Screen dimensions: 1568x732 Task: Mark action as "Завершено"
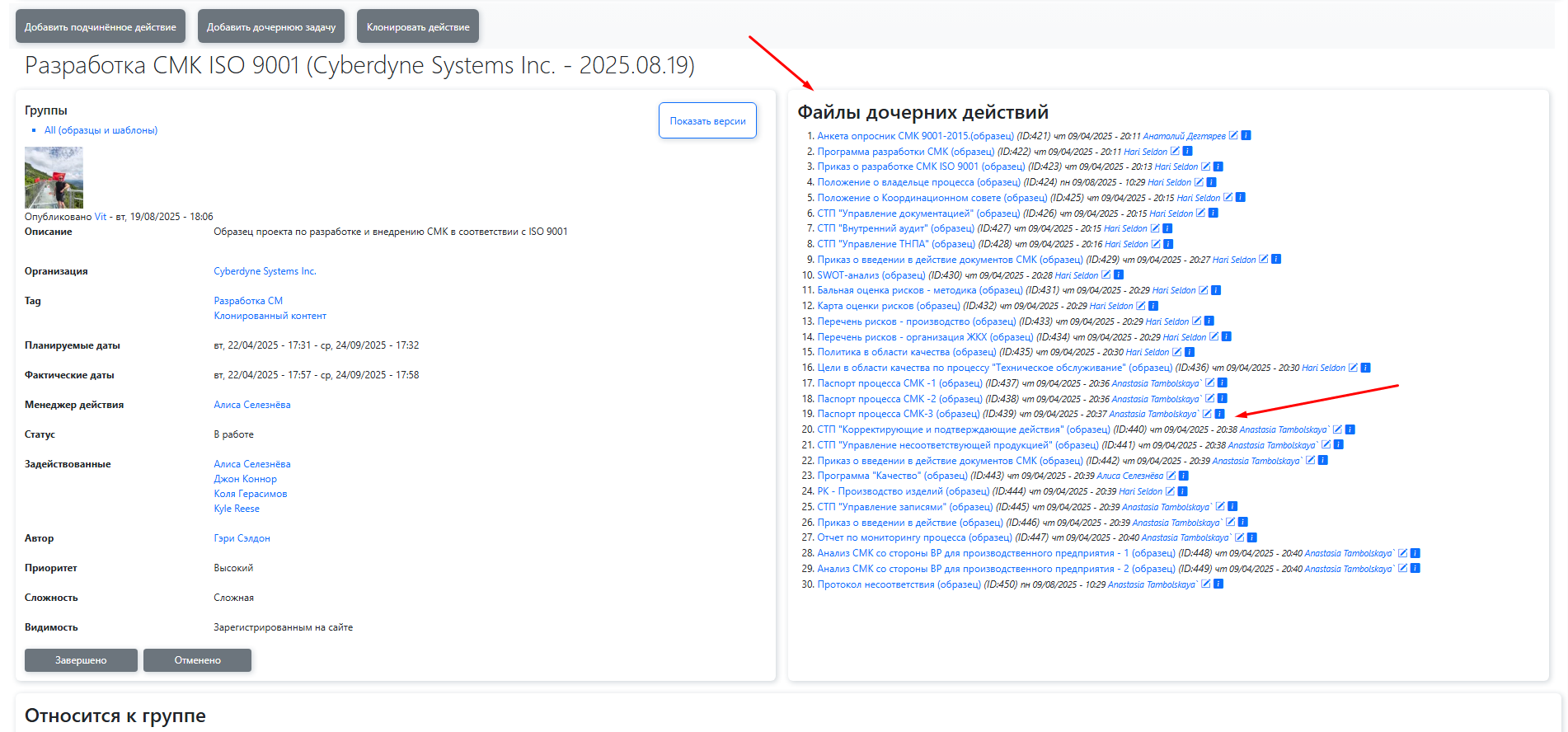point(81,660)
